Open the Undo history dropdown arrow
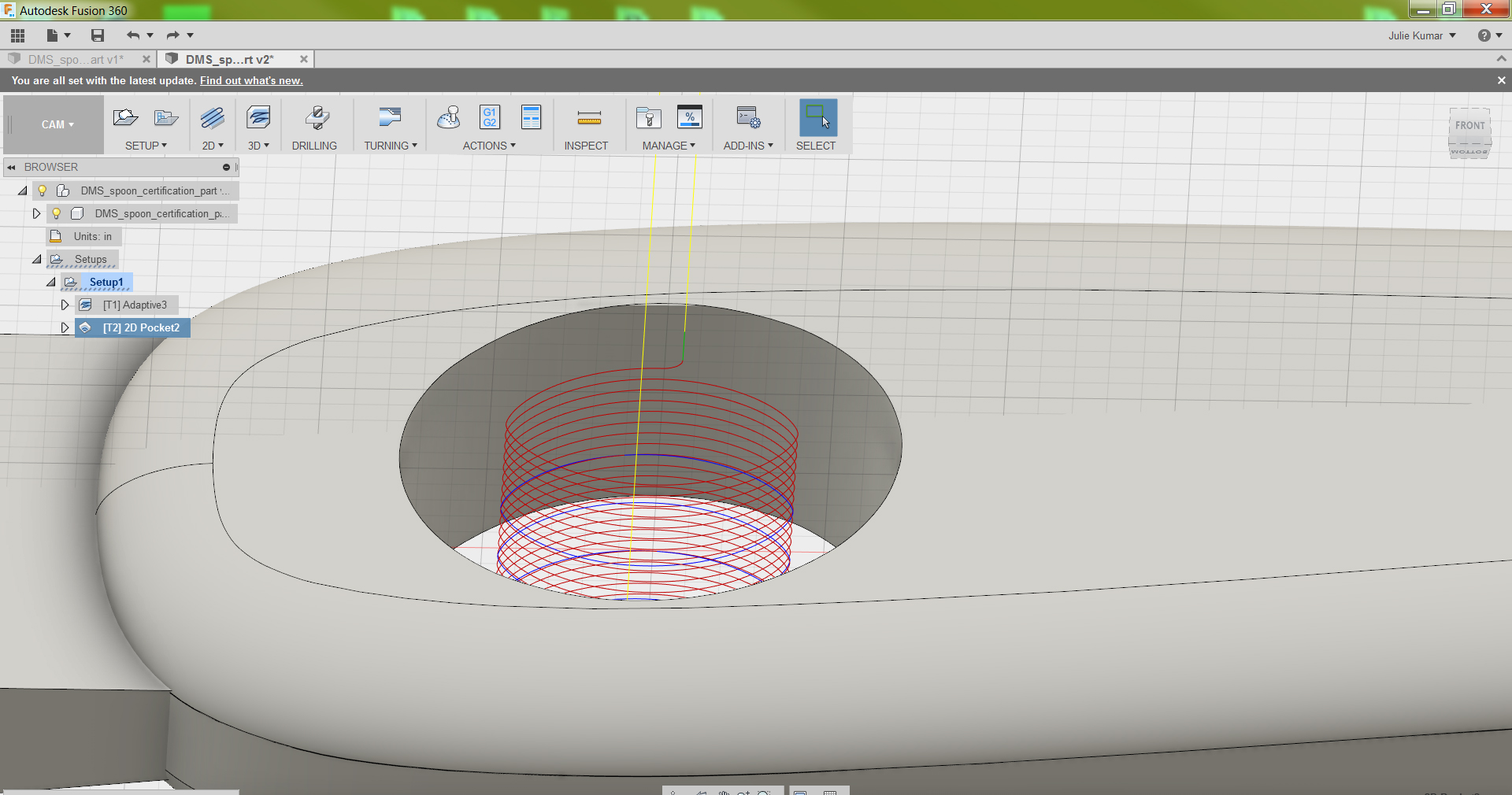Viewport: 1512px width, 795px height. click(x=150, y=35)
